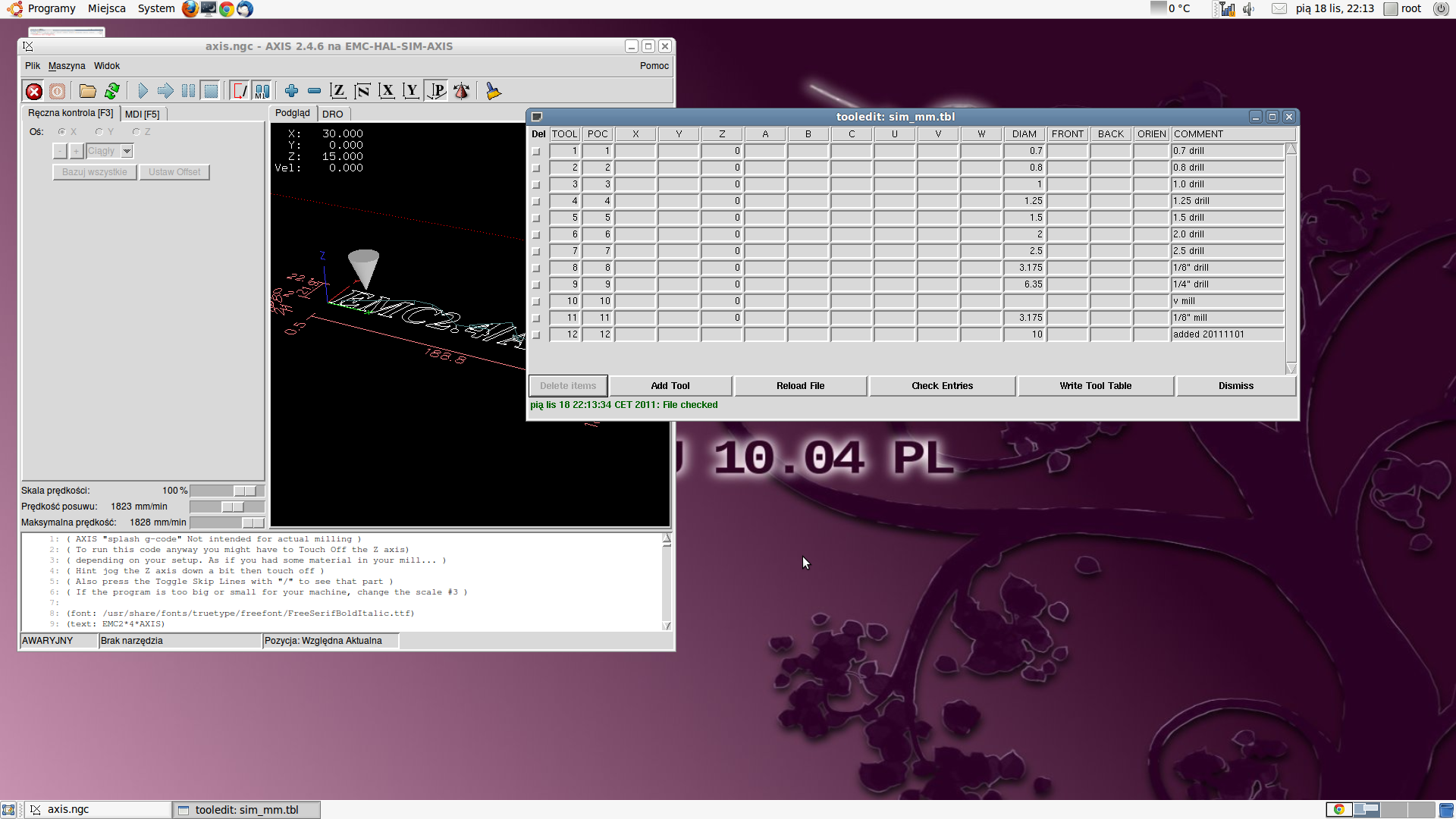Select the Z axis radio button
The height and width of the screenshot is (819, 1456).
tap(136, 132)
